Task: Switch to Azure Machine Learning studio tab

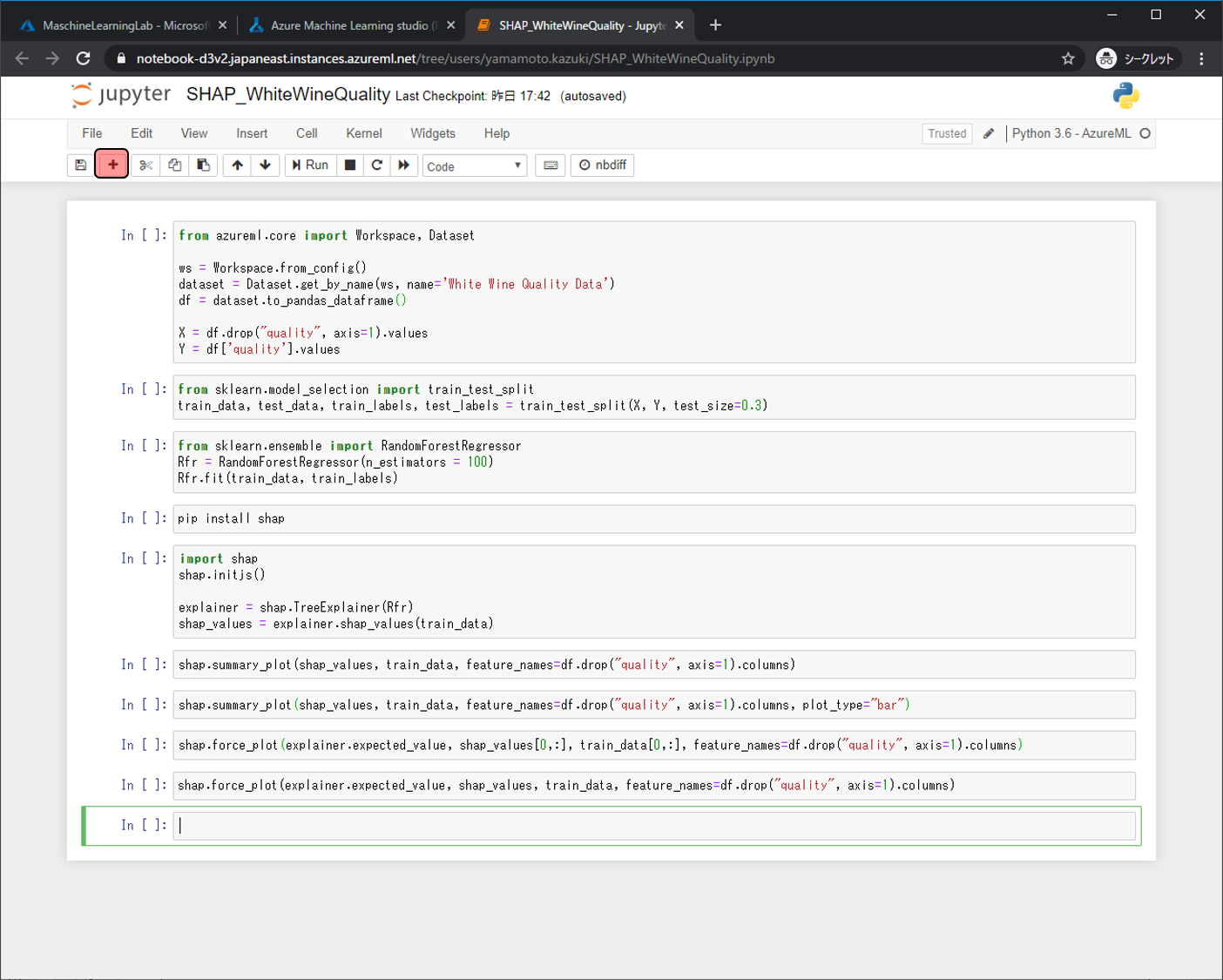Action: [x=350, y=25]
